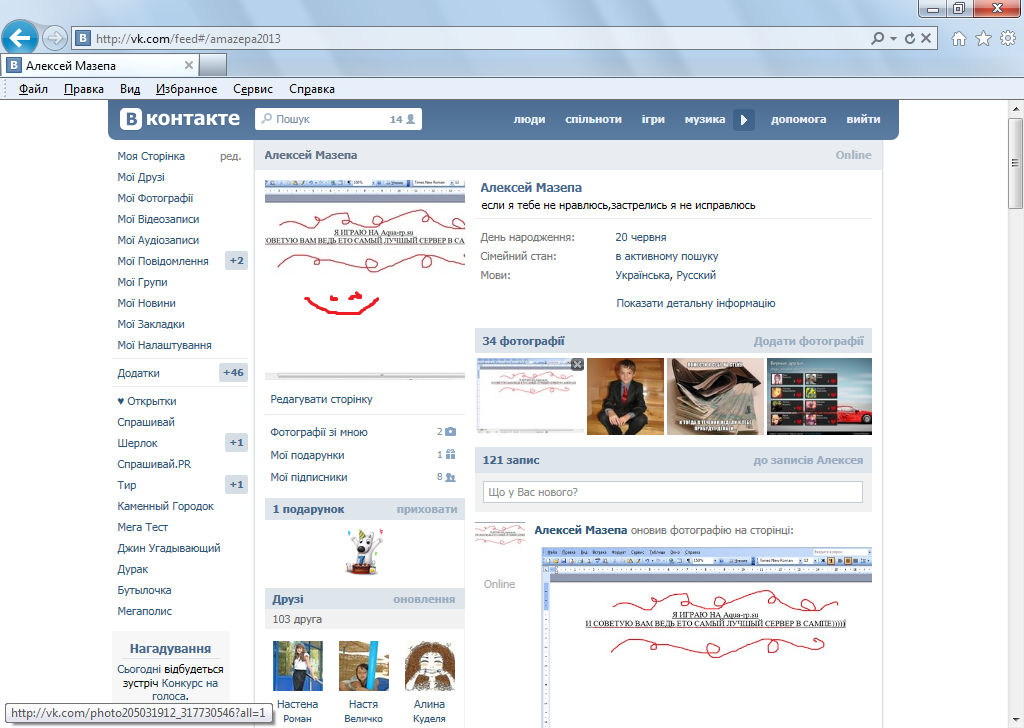Screen dimensions: 1024x728
Task: Click the address bar search magnifier icon
Action: [877, 39]
